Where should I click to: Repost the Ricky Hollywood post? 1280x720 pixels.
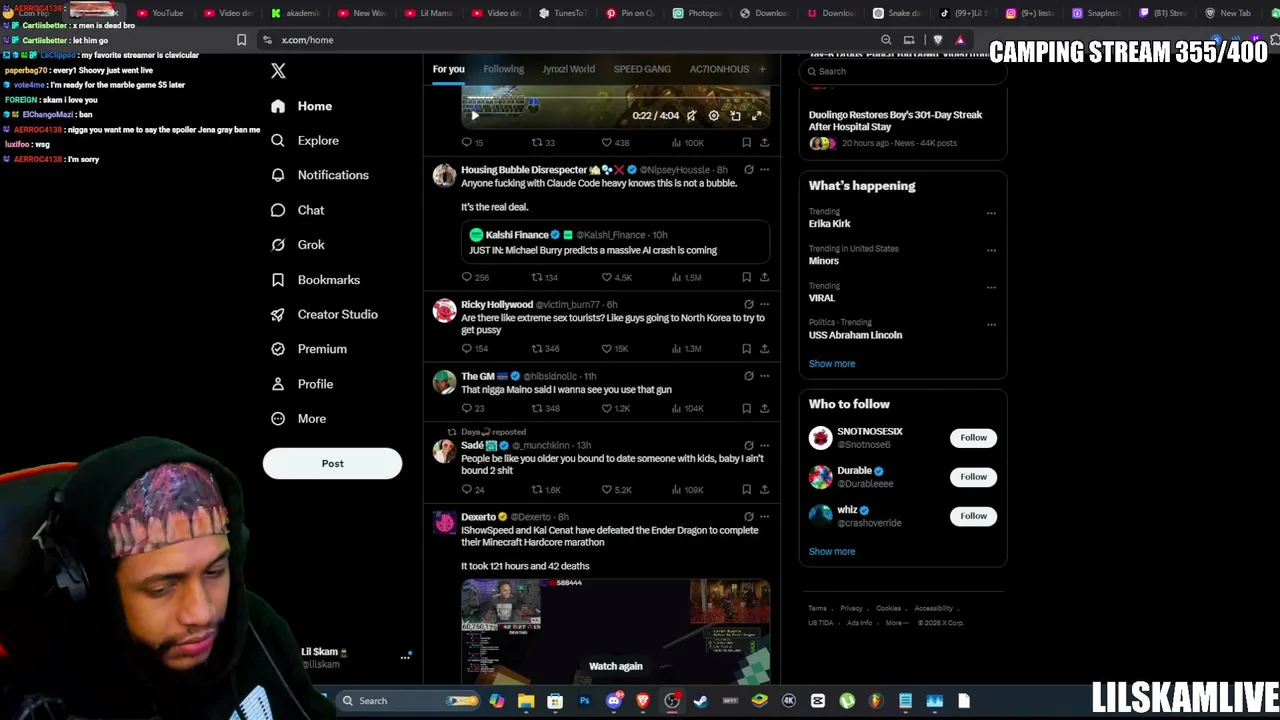pos(545,349)
